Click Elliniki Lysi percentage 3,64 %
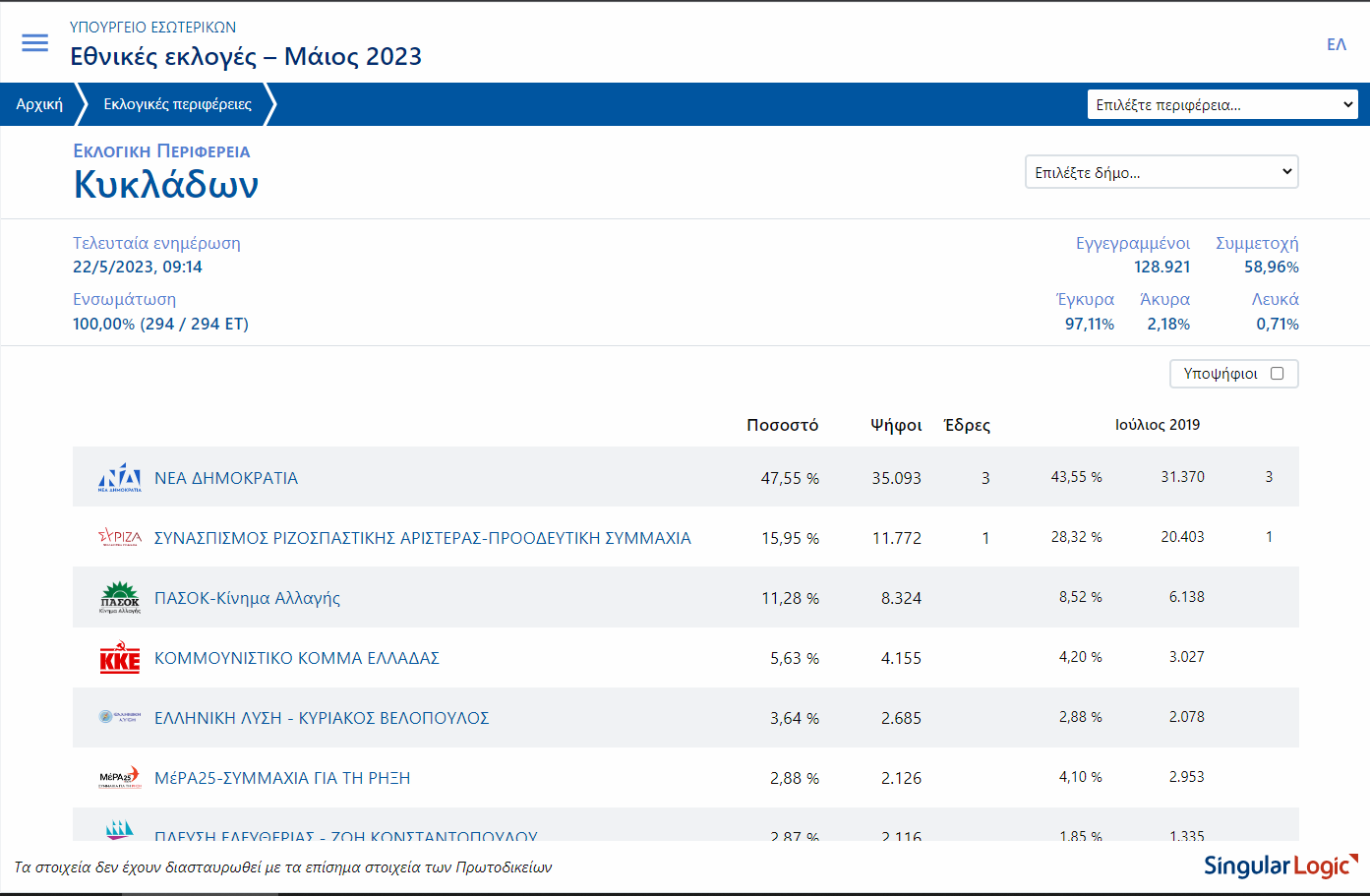 (x=795, y=718)
